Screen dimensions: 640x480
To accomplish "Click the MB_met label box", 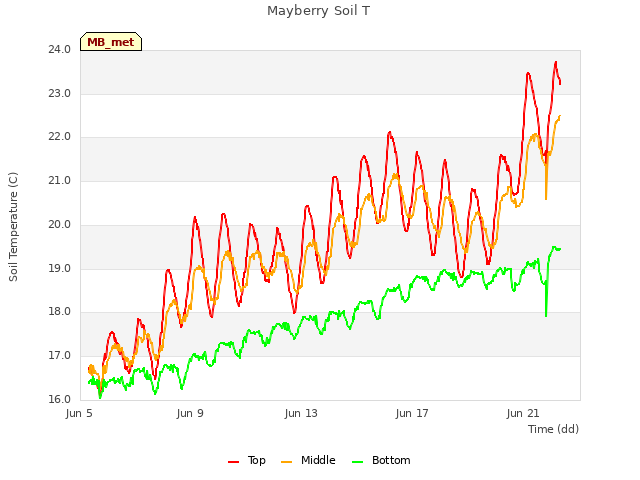I will click(111, 42).
